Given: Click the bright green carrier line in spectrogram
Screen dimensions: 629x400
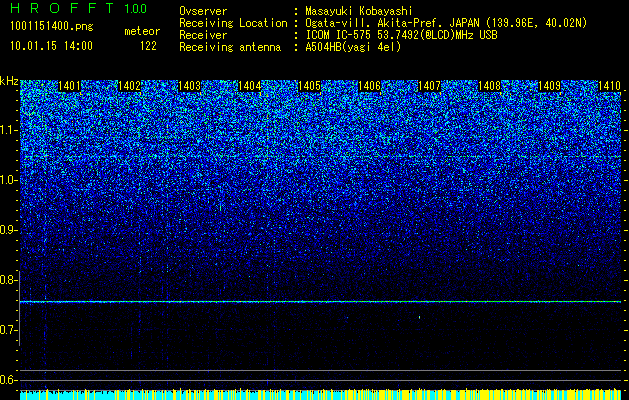Looking at the screenshot, I should tap(321, 301).
